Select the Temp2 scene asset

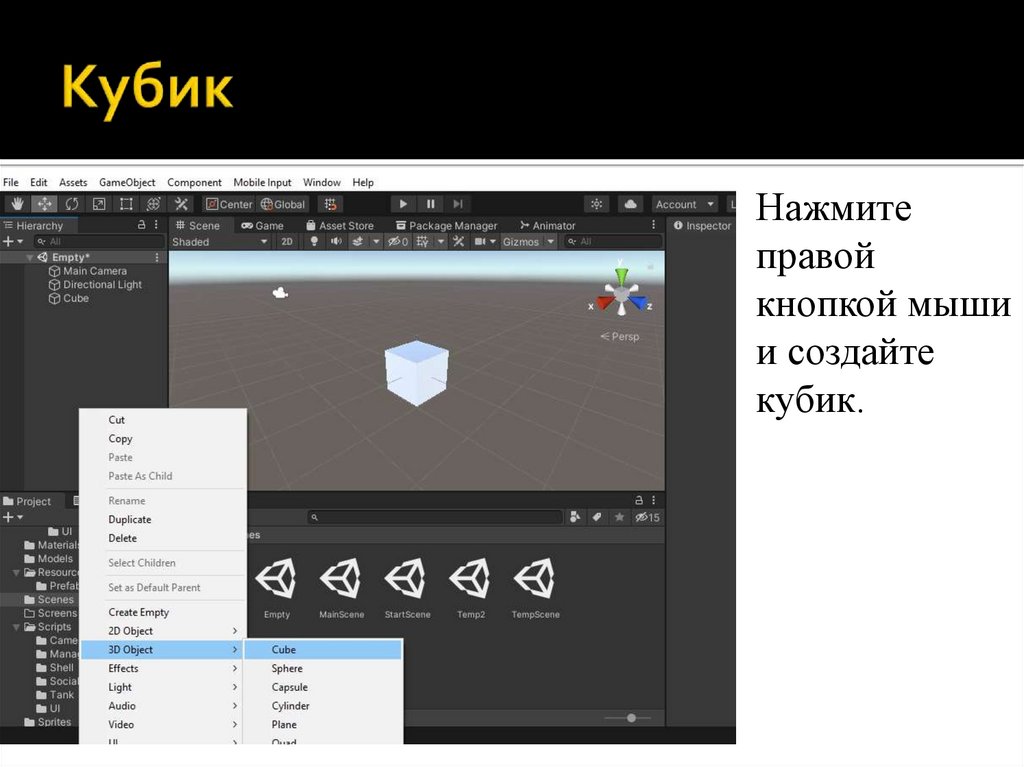coord(471,588)
